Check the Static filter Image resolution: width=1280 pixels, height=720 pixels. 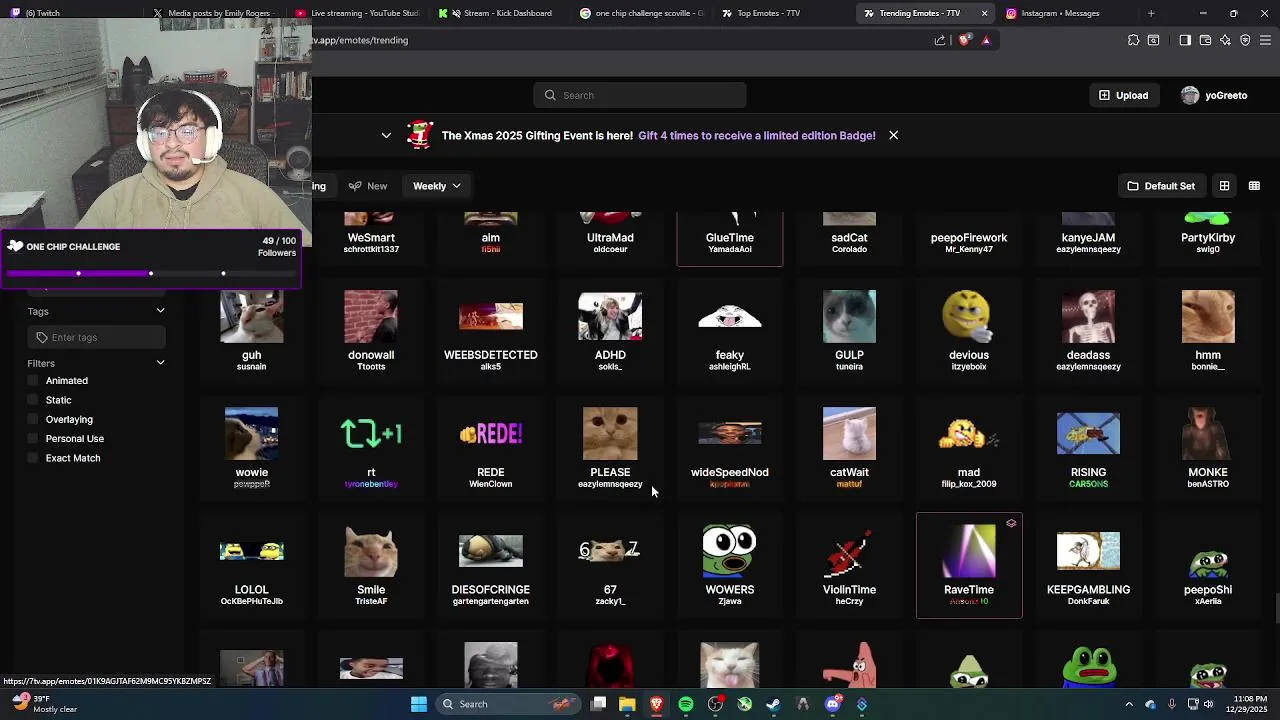[x=33, y=400]
